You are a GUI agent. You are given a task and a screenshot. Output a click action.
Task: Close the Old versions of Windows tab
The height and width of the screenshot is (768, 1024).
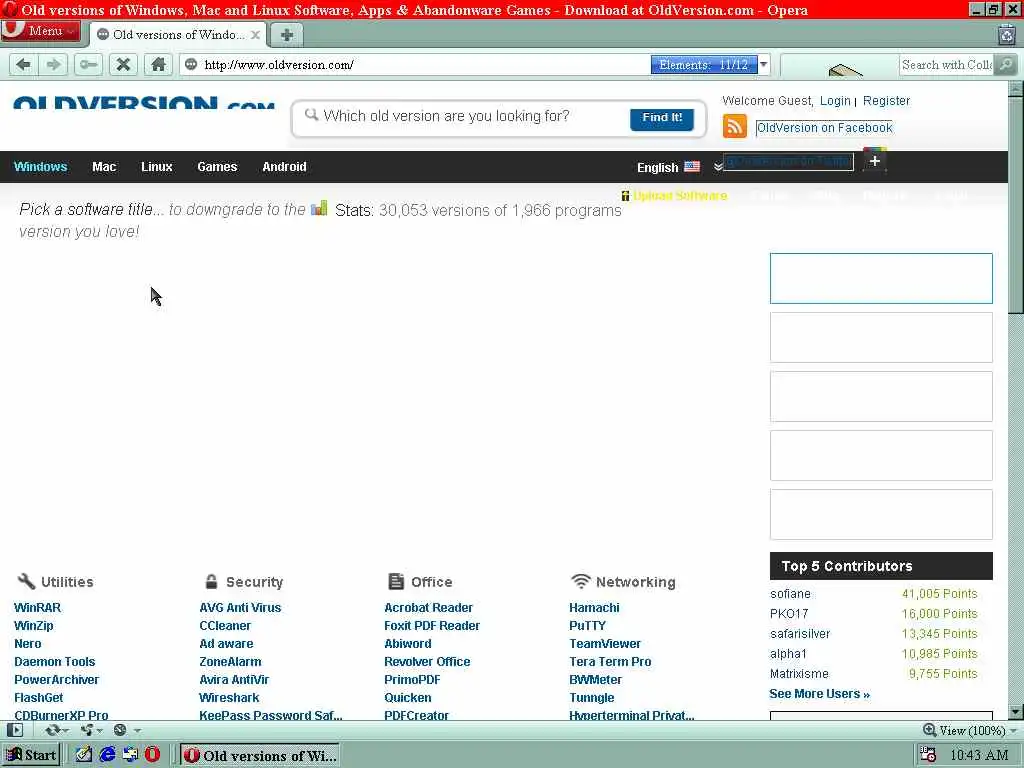point(255,35)
